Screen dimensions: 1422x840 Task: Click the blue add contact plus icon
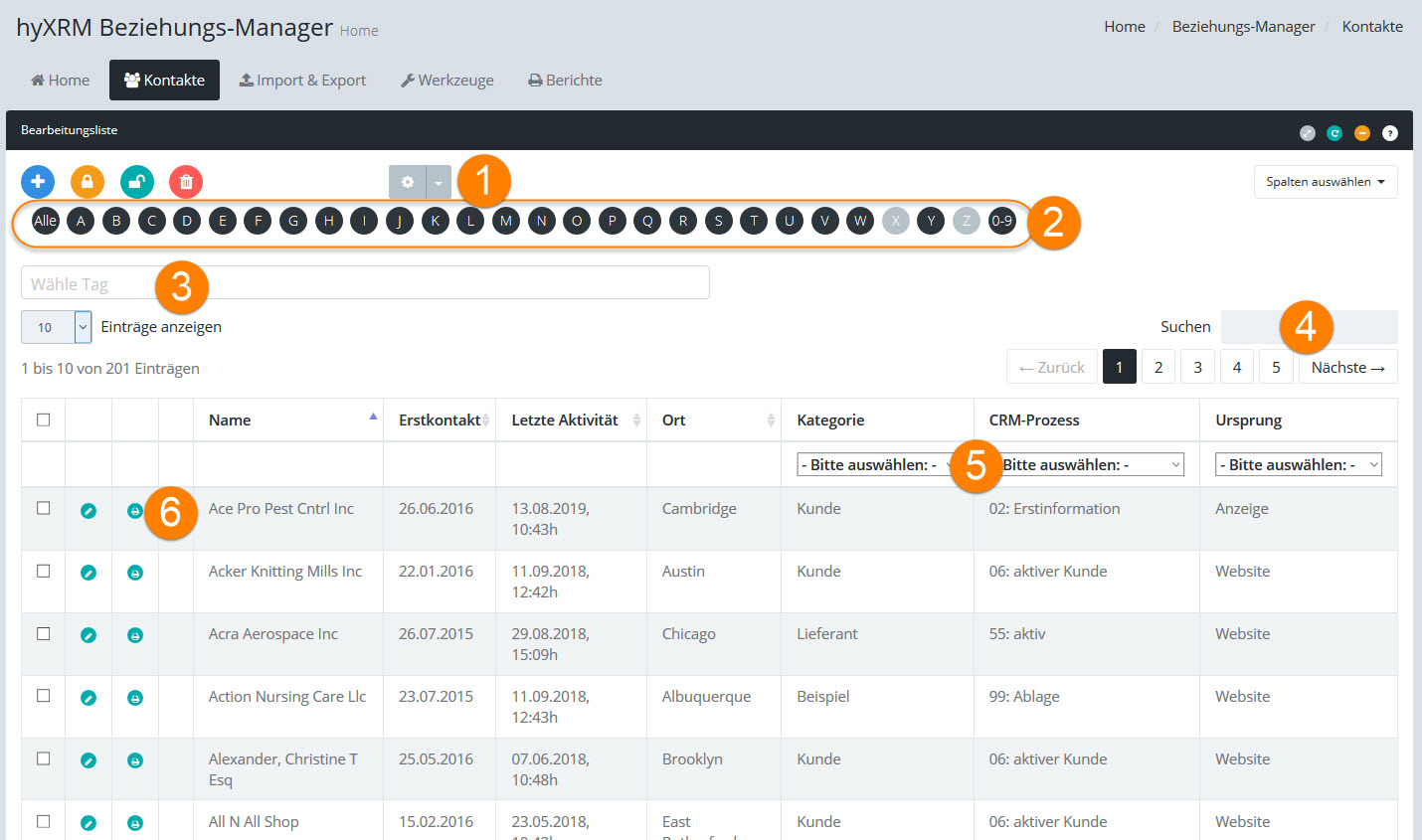click(x=38, y=181)
